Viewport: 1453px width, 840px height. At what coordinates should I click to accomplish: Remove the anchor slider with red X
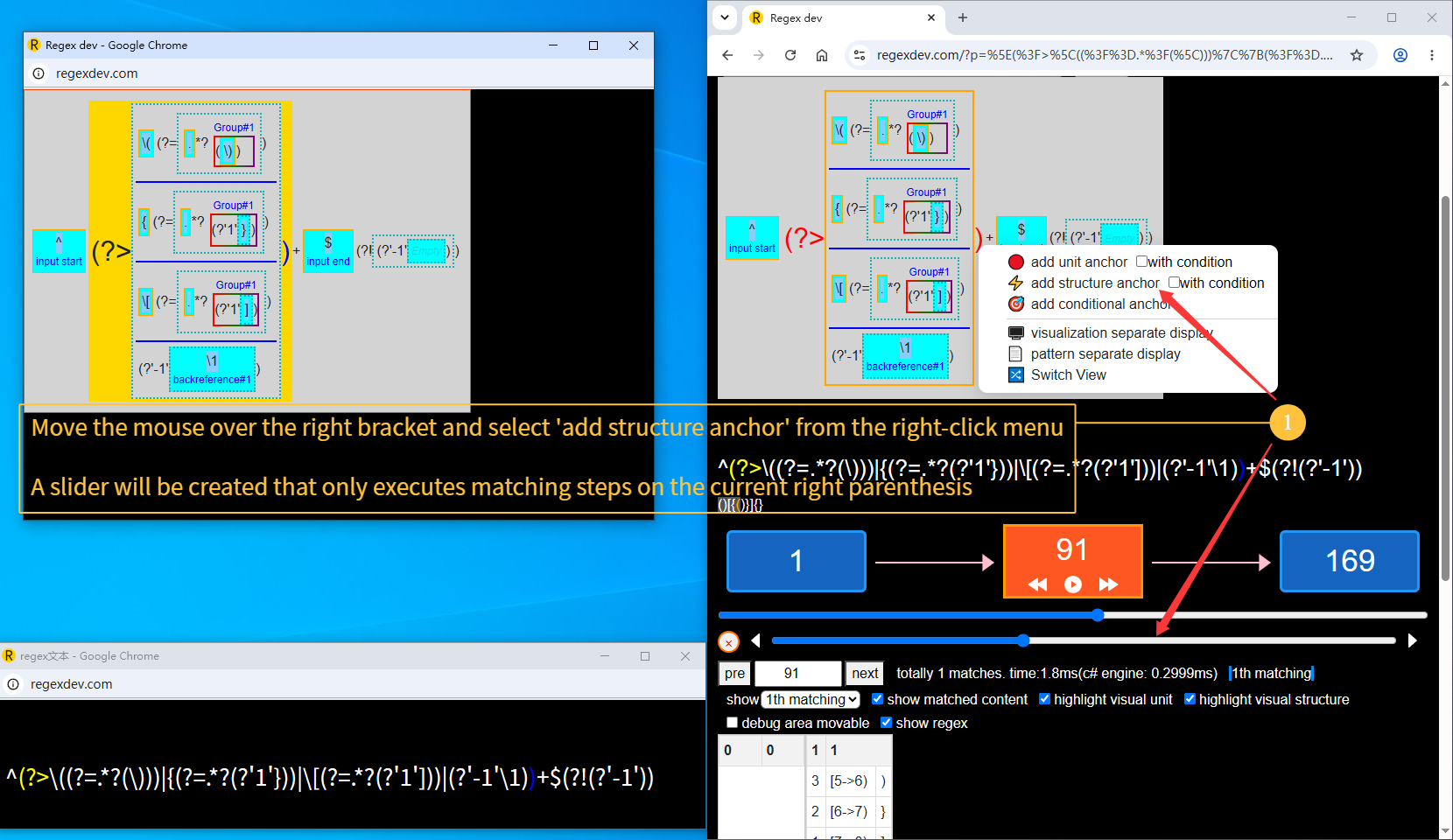point(728,642)
